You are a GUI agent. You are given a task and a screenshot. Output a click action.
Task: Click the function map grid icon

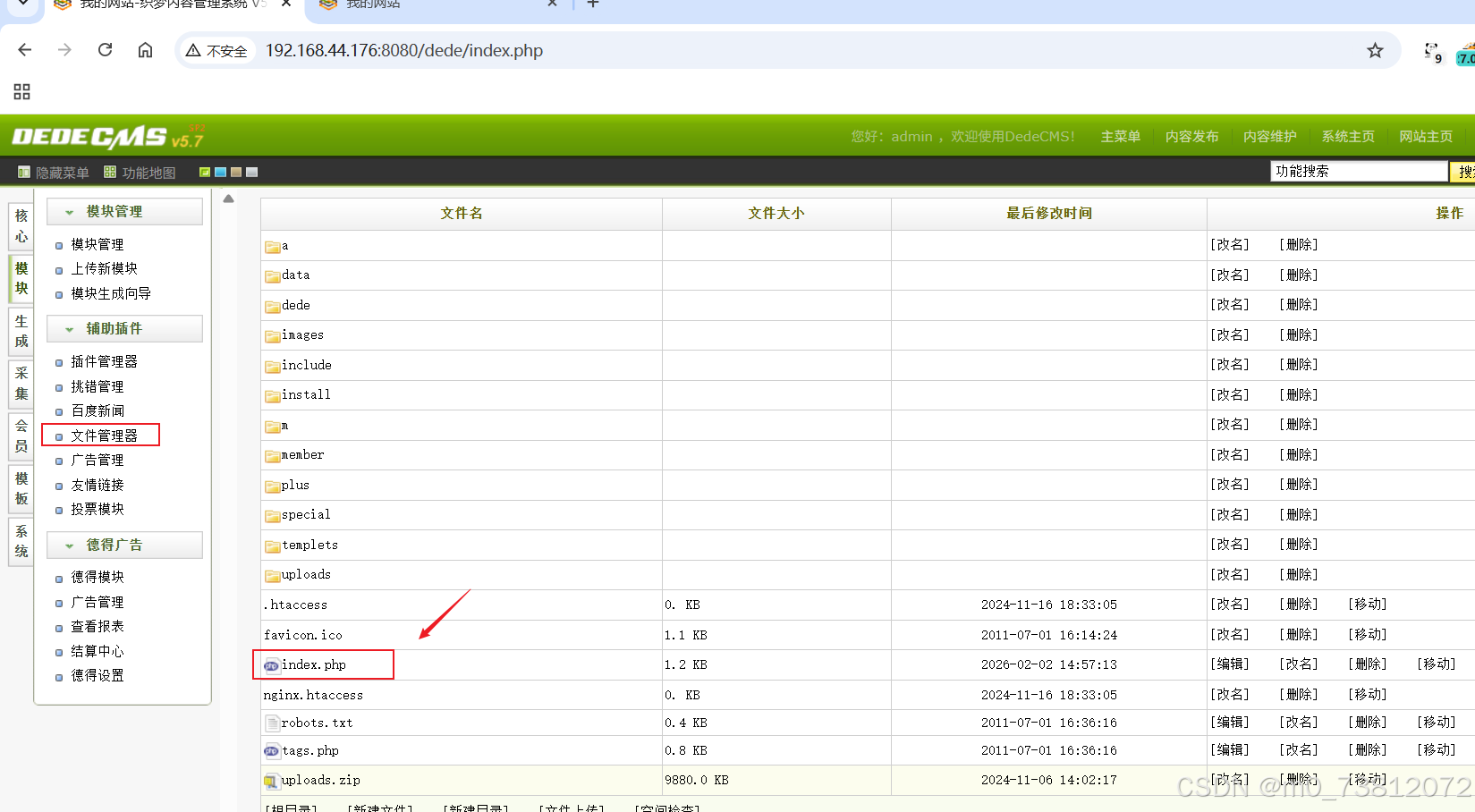[x=110, y=172]
